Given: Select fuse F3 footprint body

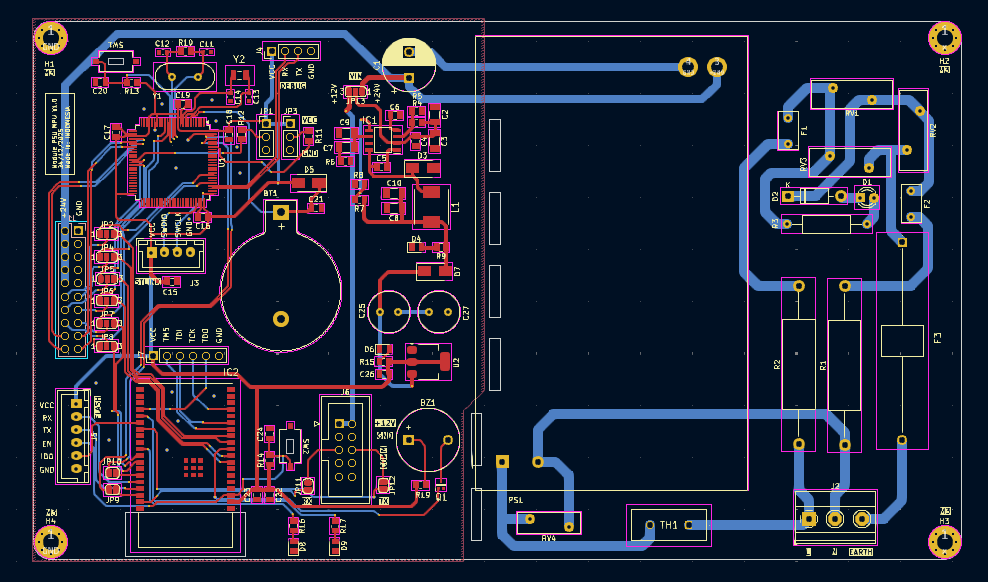Looking at the screenshot, I should (902, 341).
